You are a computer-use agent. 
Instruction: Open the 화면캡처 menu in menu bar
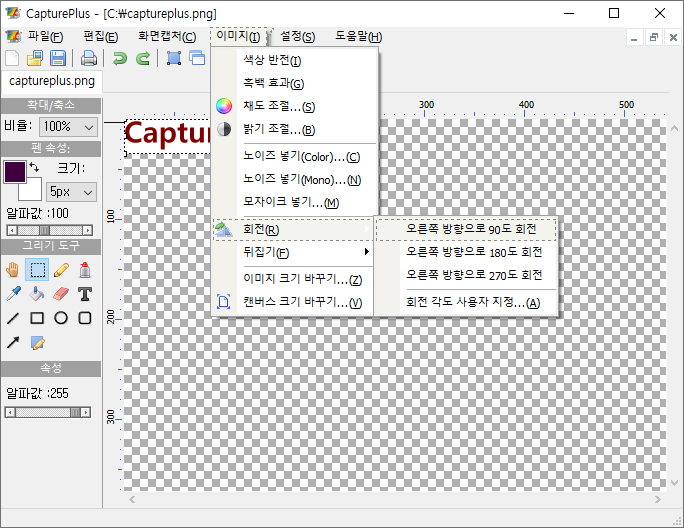coord(166,37)
